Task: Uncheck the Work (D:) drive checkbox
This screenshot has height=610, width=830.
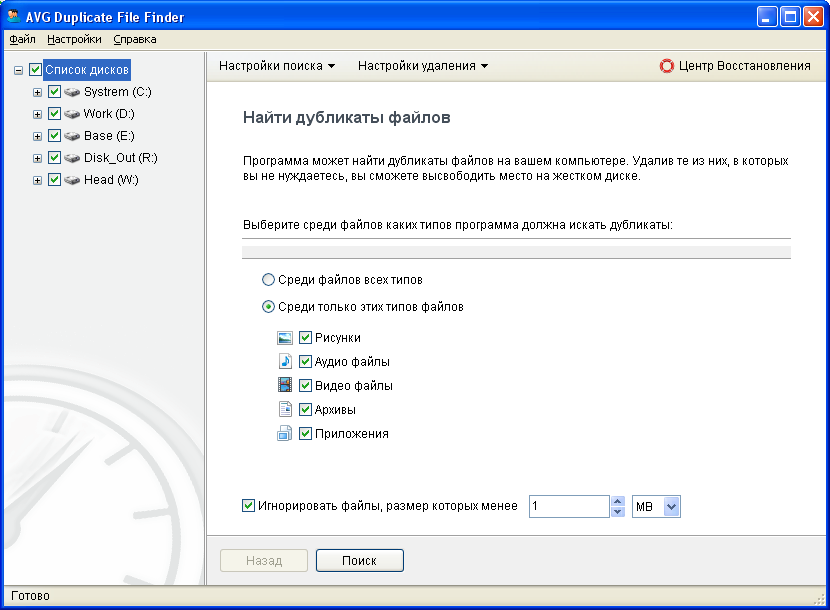Action: pyautogui.click(x=54, y=113)
